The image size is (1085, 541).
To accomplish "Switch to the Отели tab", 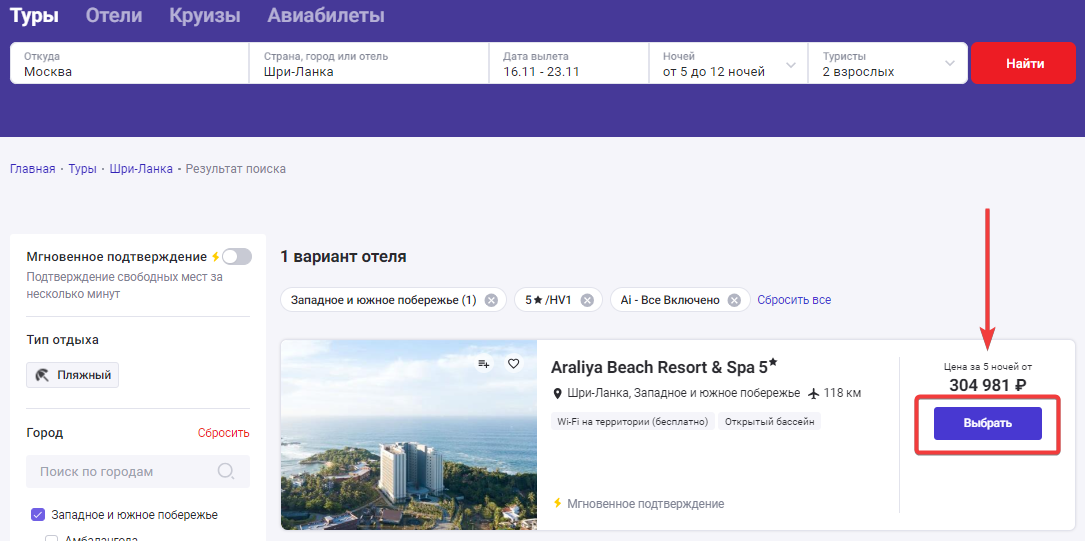I will click(114, 15).
